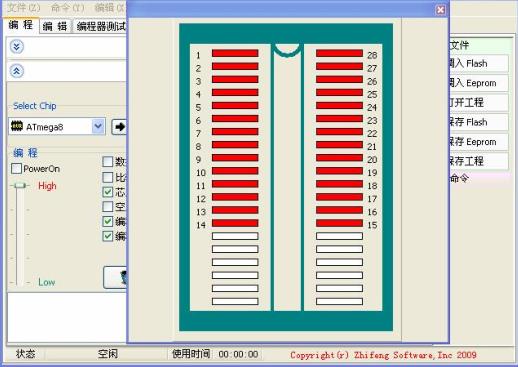Click the black right-arrow button beside chip selector

(119, 127)
